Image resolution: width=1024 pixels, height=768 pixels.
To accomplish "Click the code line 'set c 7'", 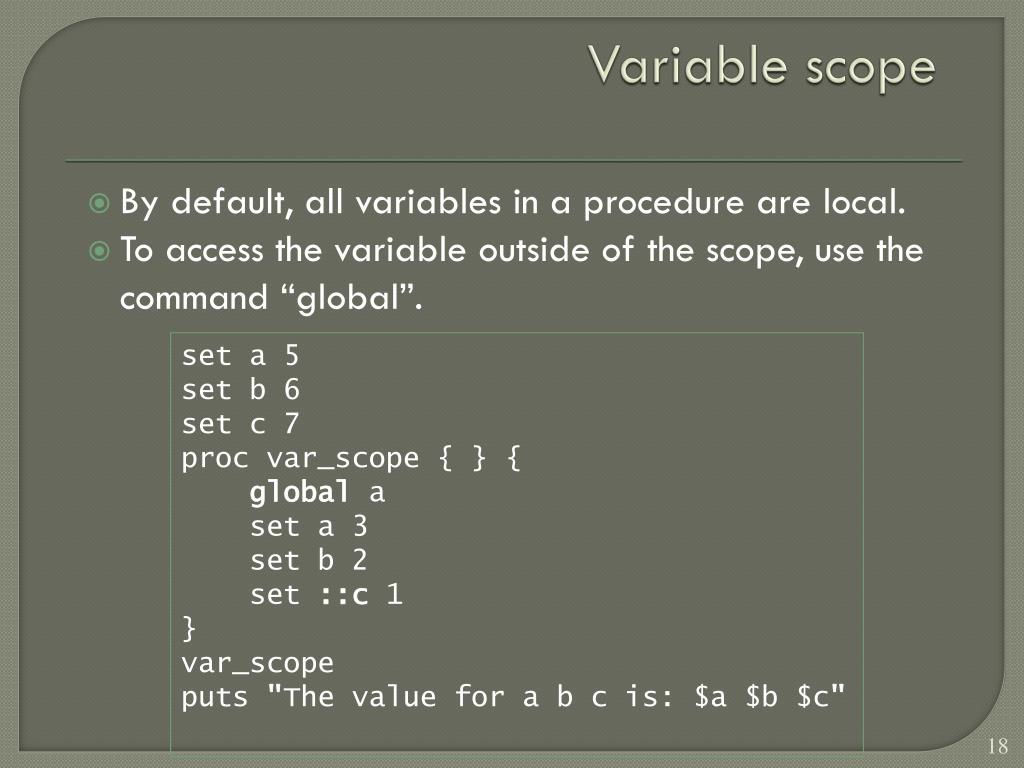I will tap(240, 424).
